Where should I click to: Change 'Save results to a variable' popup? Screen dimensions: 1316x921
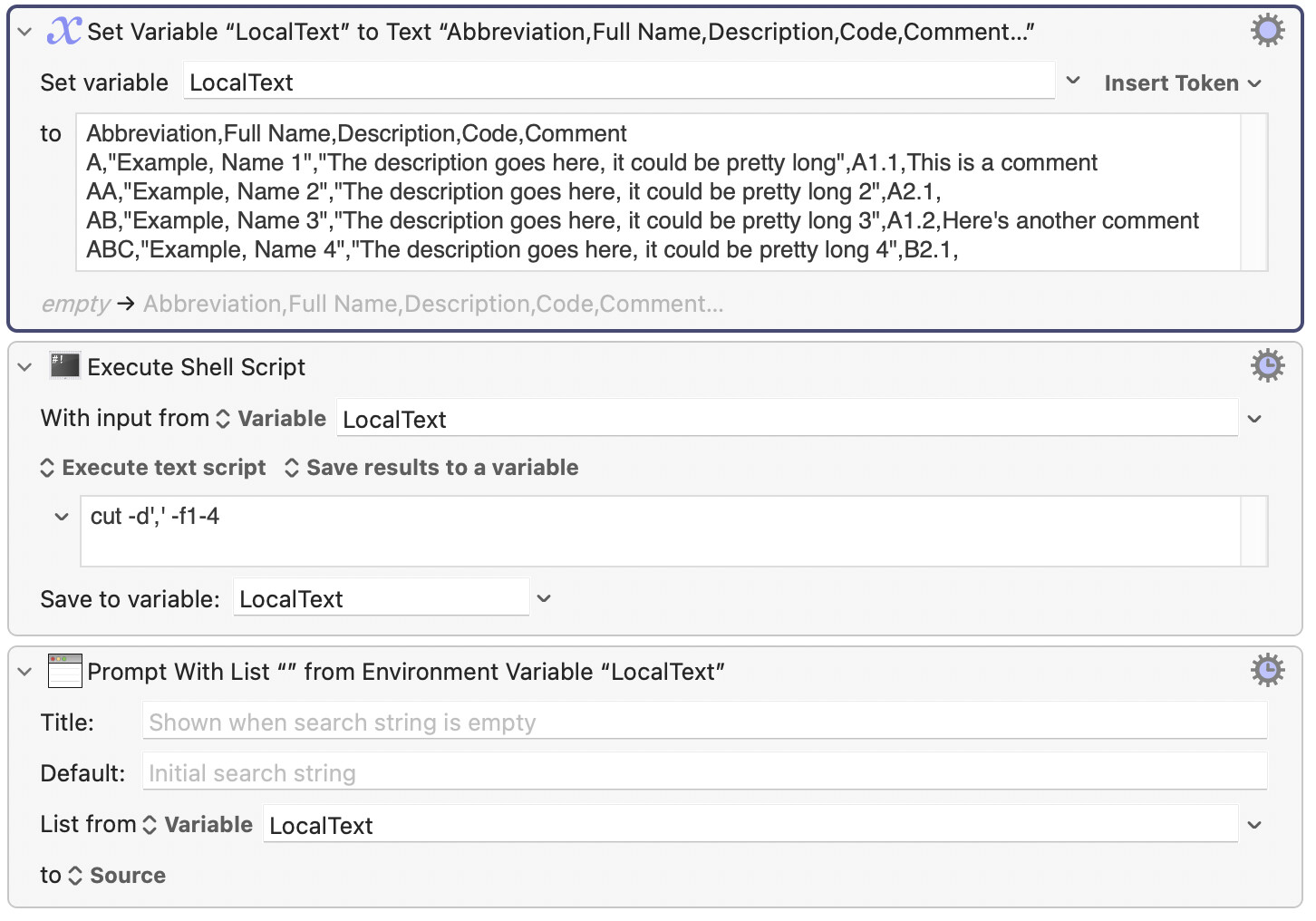pos(431,467)
